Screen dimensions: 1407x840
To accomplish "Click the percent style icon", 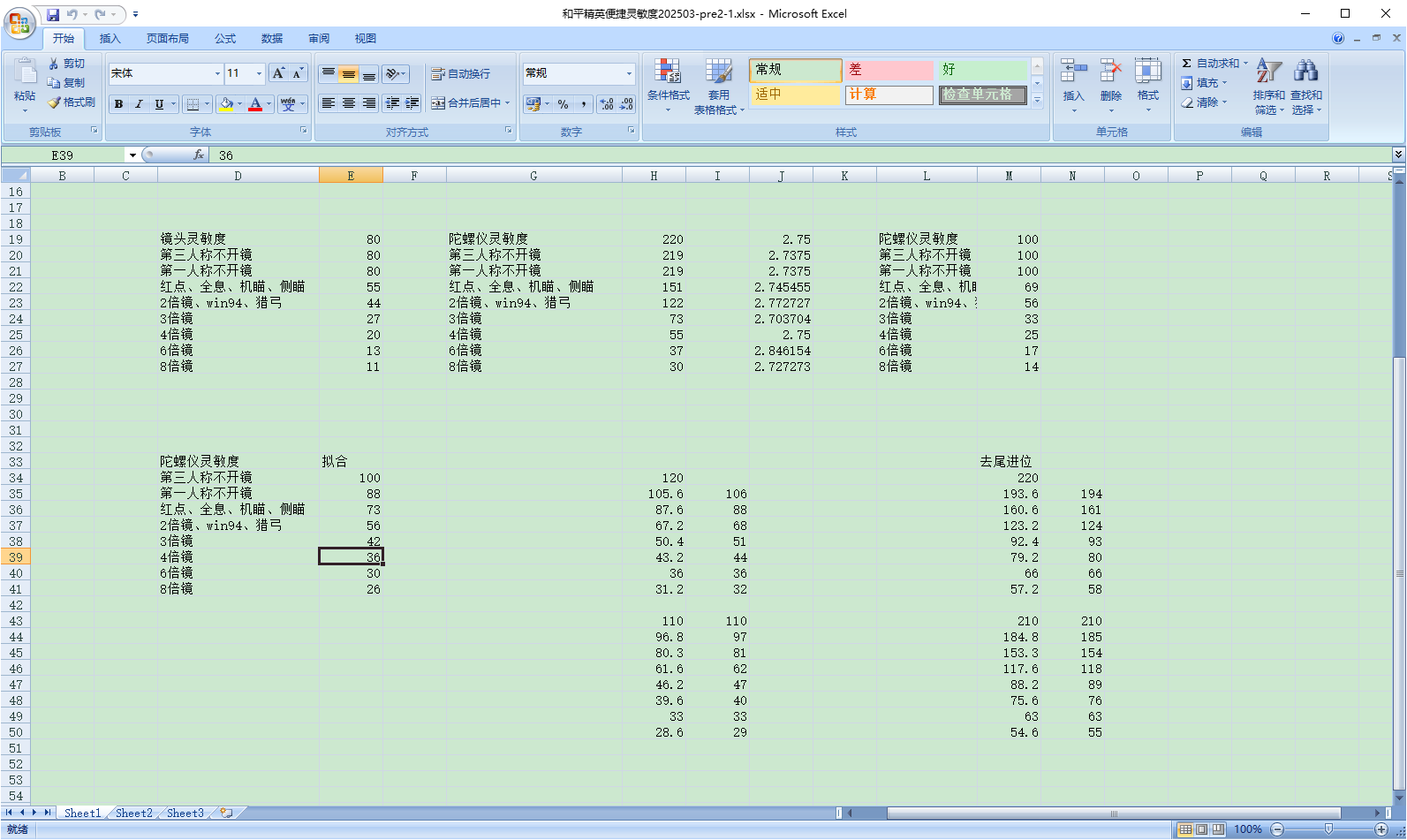I will tap(563, 103).
